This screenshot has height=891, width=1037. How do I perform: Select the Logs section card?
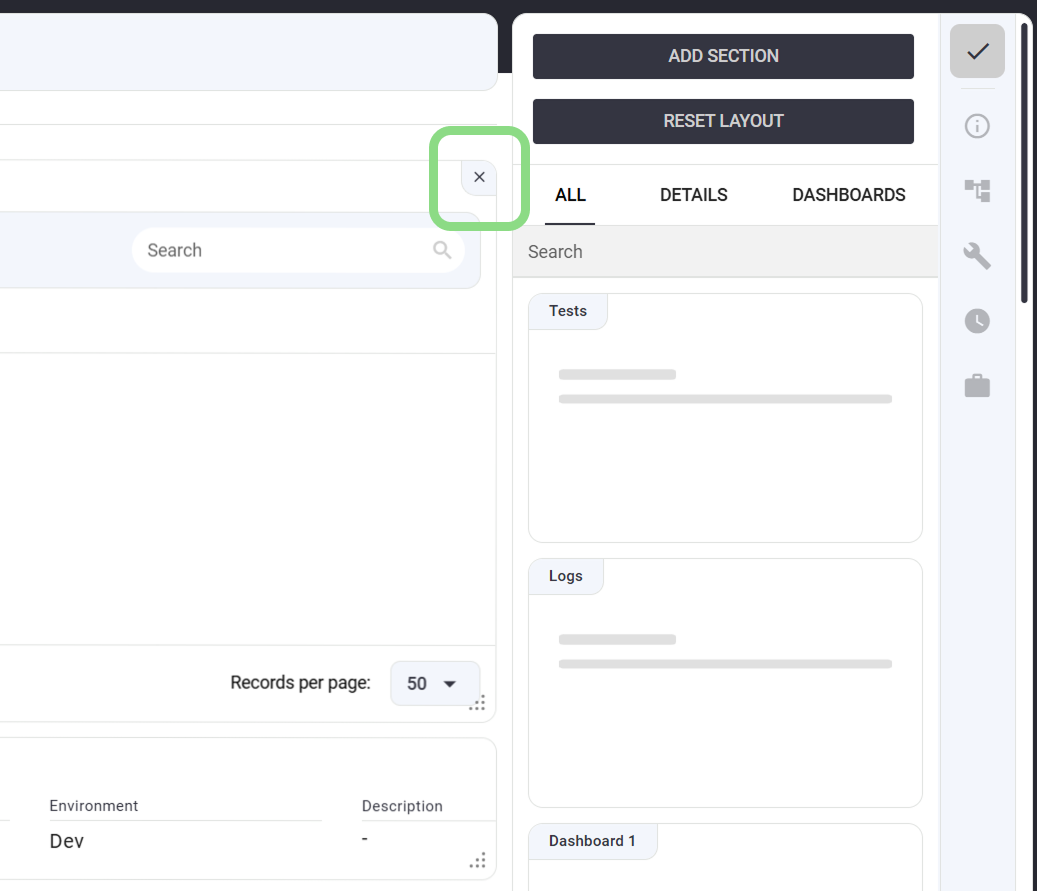pos(725,683)
